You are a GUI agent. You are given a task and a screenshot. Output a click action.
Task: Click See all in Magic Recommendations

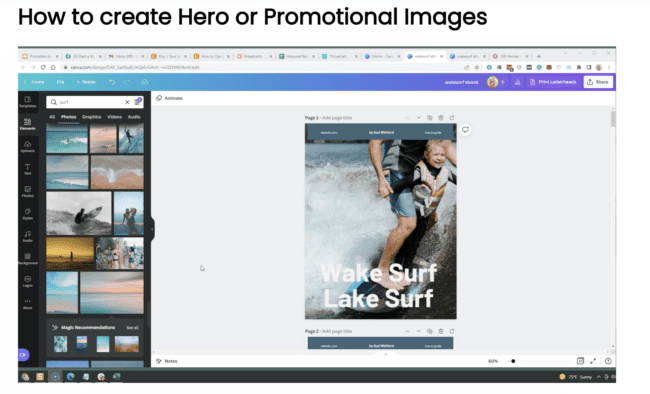pyautogui.click(x=132, y=328)
